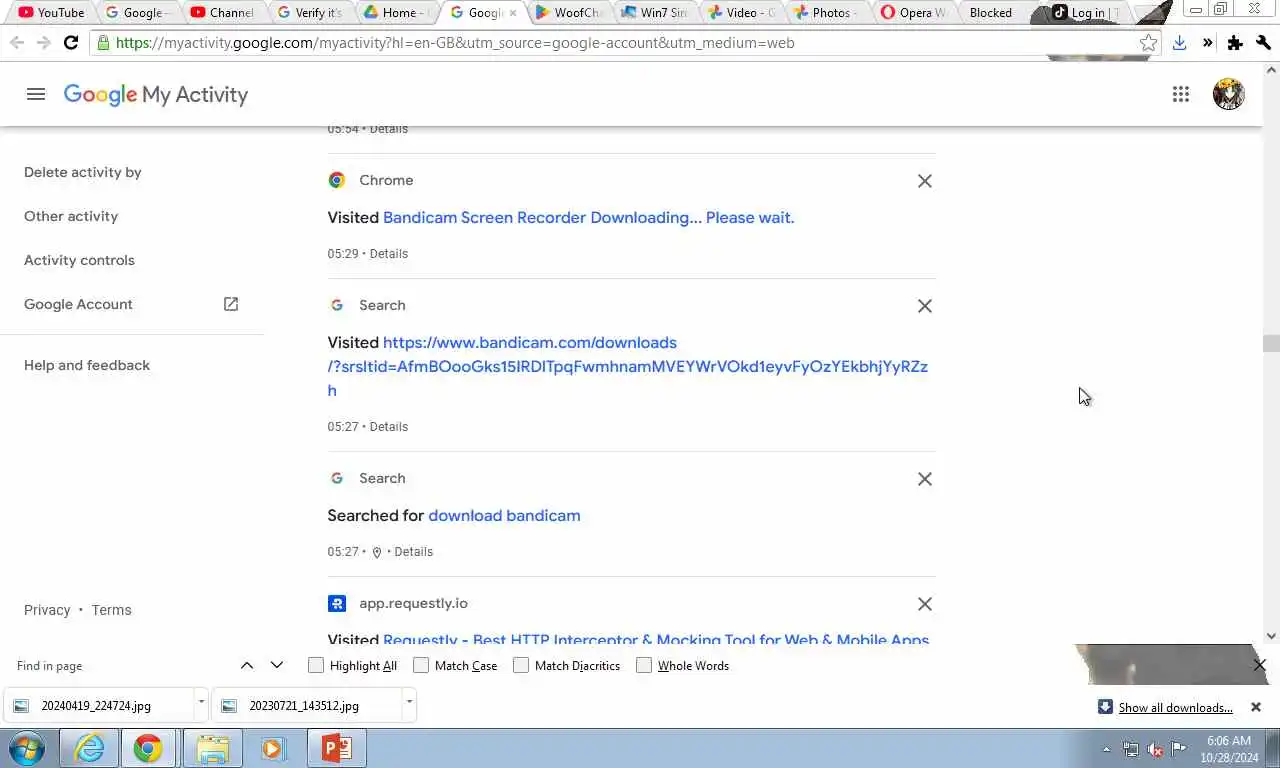Delete the app.requestly.io activity entry

925,604
